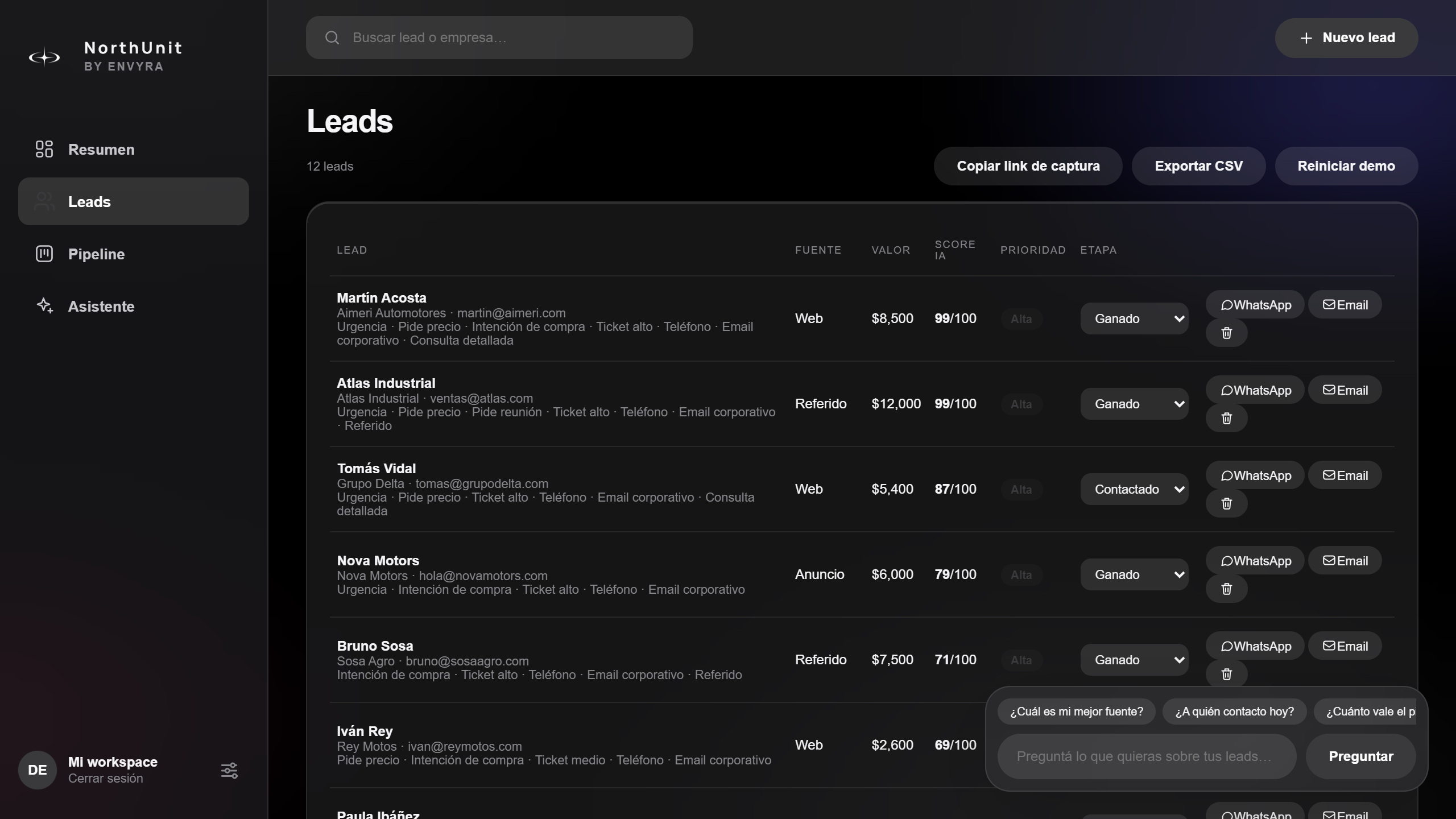
Task: Expand Contactado stage dropdown for Tomás Vidal
Action: (1135, 489)
